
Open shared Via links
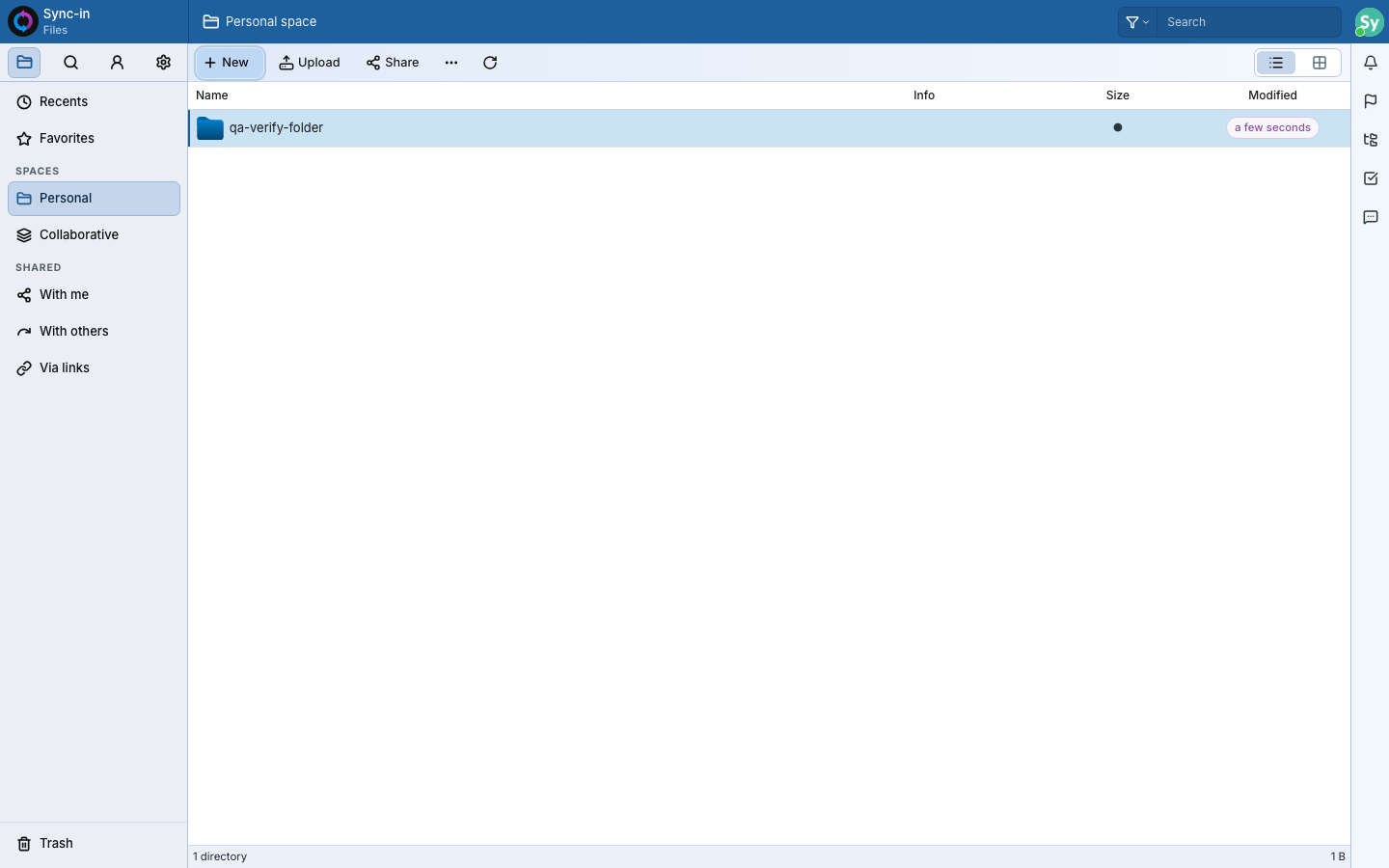click(x=94, y=368)
